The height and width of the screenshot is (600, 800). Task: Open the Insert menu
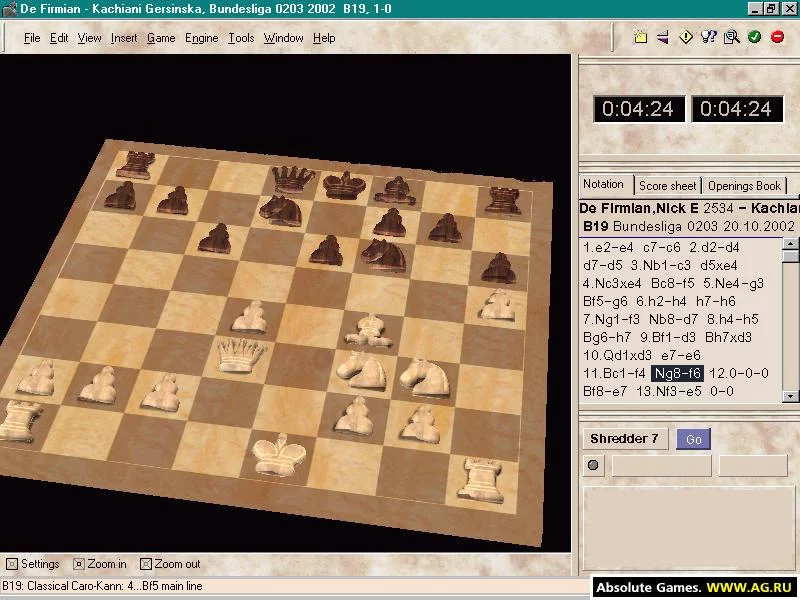pyautogui.click(x=124, y=38)
